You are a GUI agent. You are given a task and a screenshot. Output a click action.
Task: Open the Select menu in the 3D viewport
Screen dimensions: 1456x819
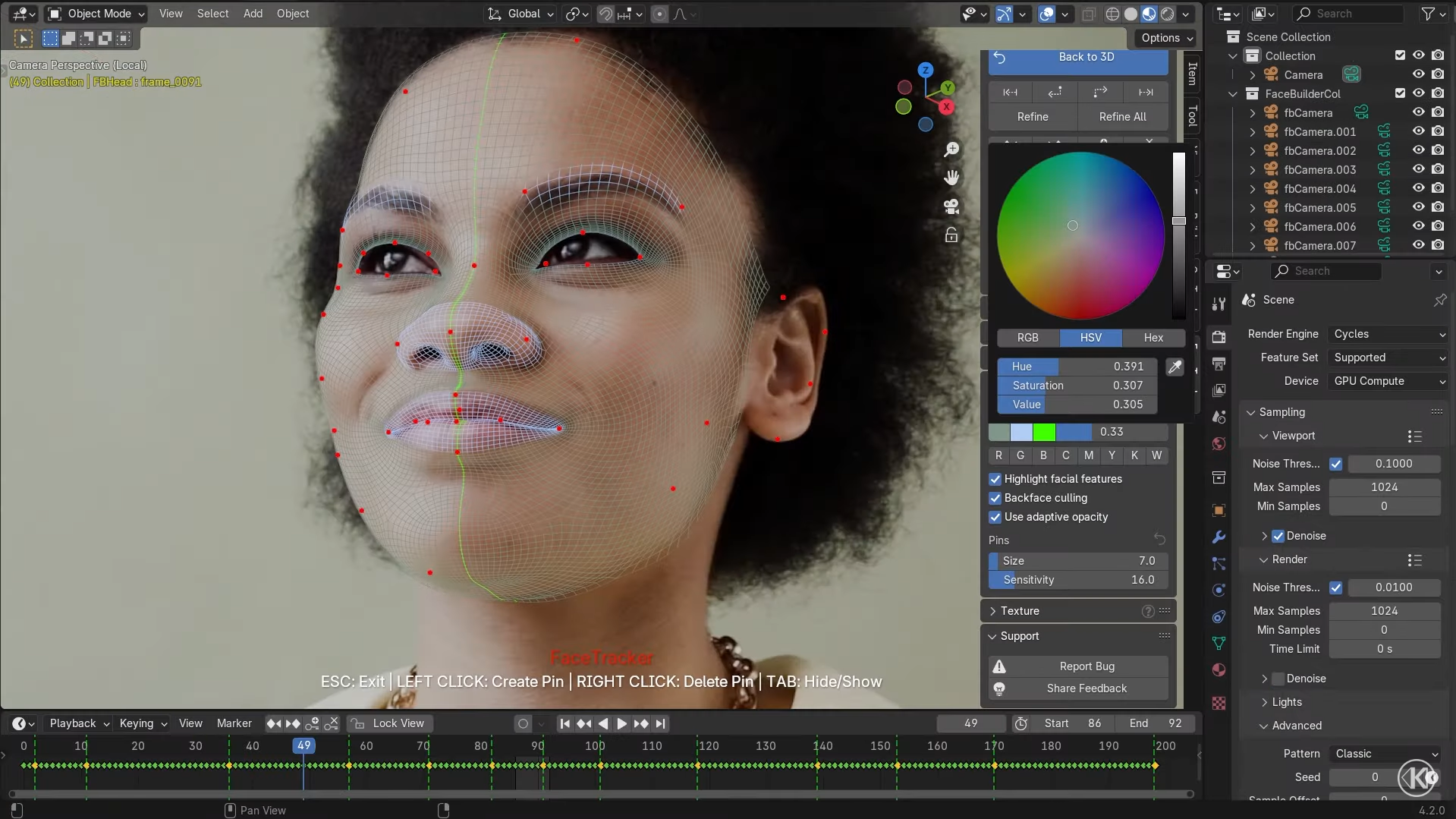212,13
